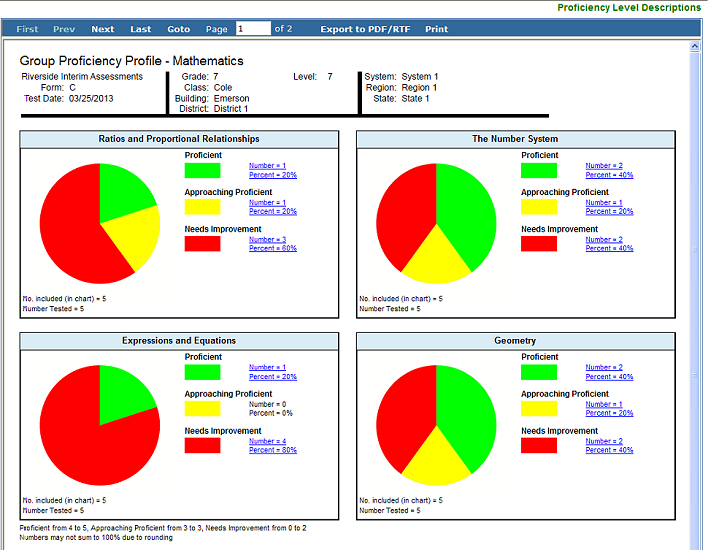Click the page number input field
The width and height of the screenshot is (708, 550).
253,28
